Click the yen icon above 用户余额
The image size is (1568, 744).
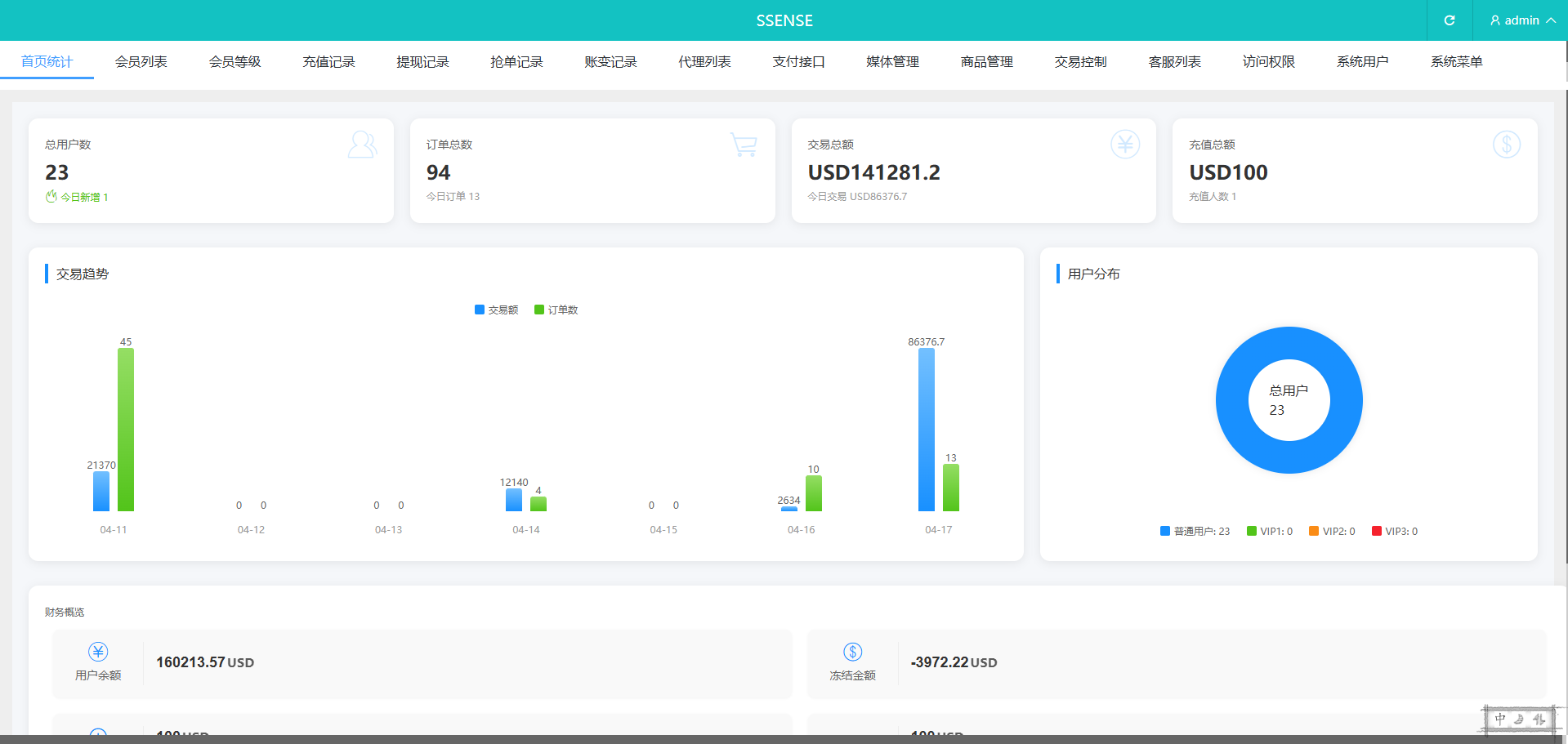(98, 652)
